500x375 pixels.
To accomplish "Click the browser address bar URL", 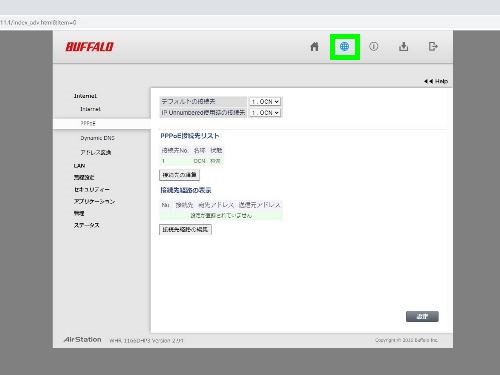I will pos(38,23).
